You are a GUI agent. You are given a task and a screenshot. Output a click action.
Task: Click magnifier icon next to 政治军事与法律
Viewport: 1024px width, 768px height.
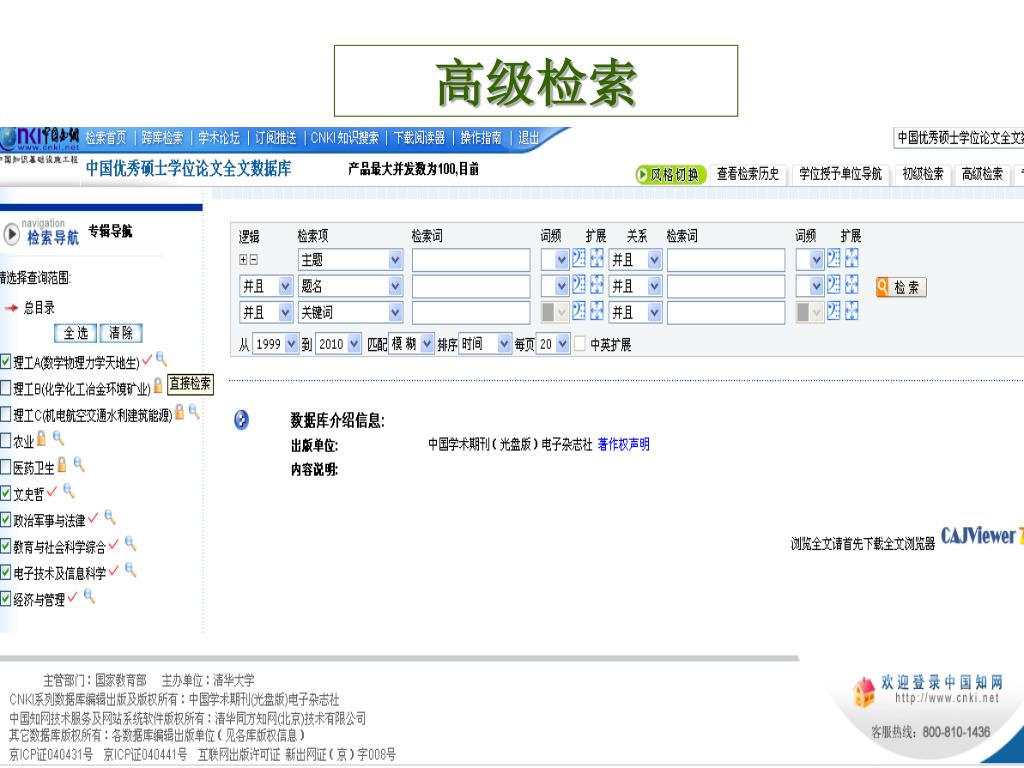tap(110, 517)
